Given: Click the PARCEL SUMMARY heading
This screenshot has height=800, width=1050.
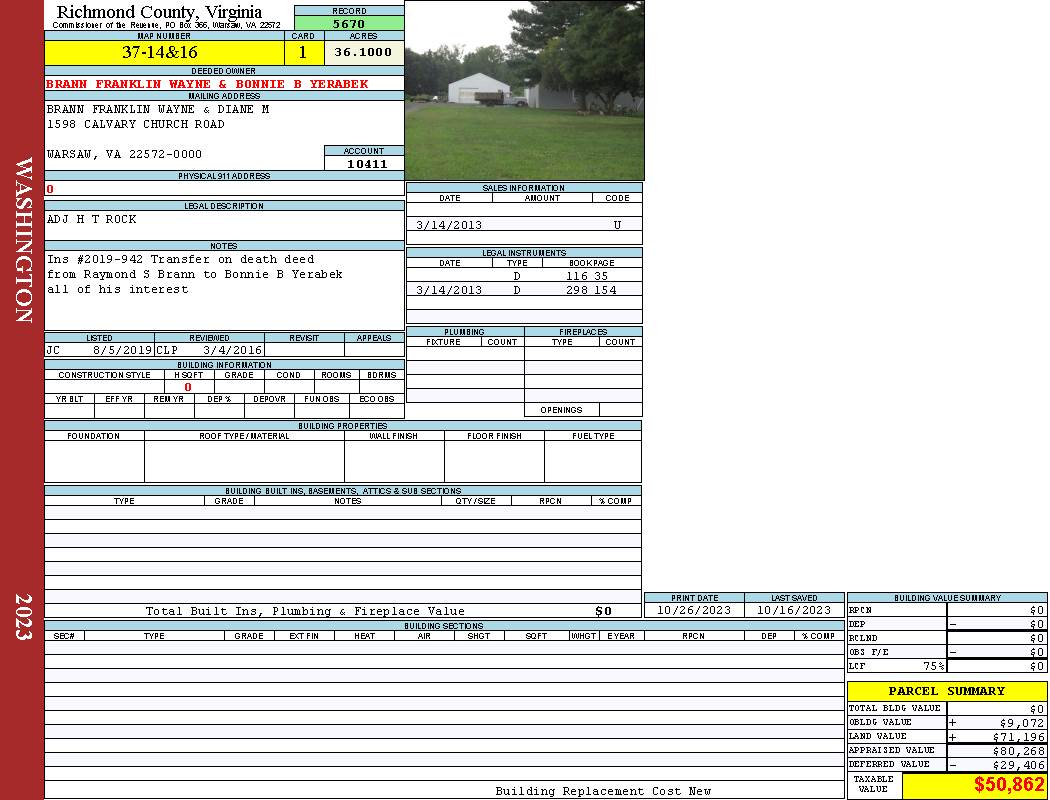Looking at the screenshot, I should pyautogui.click(x=946, y=691).
